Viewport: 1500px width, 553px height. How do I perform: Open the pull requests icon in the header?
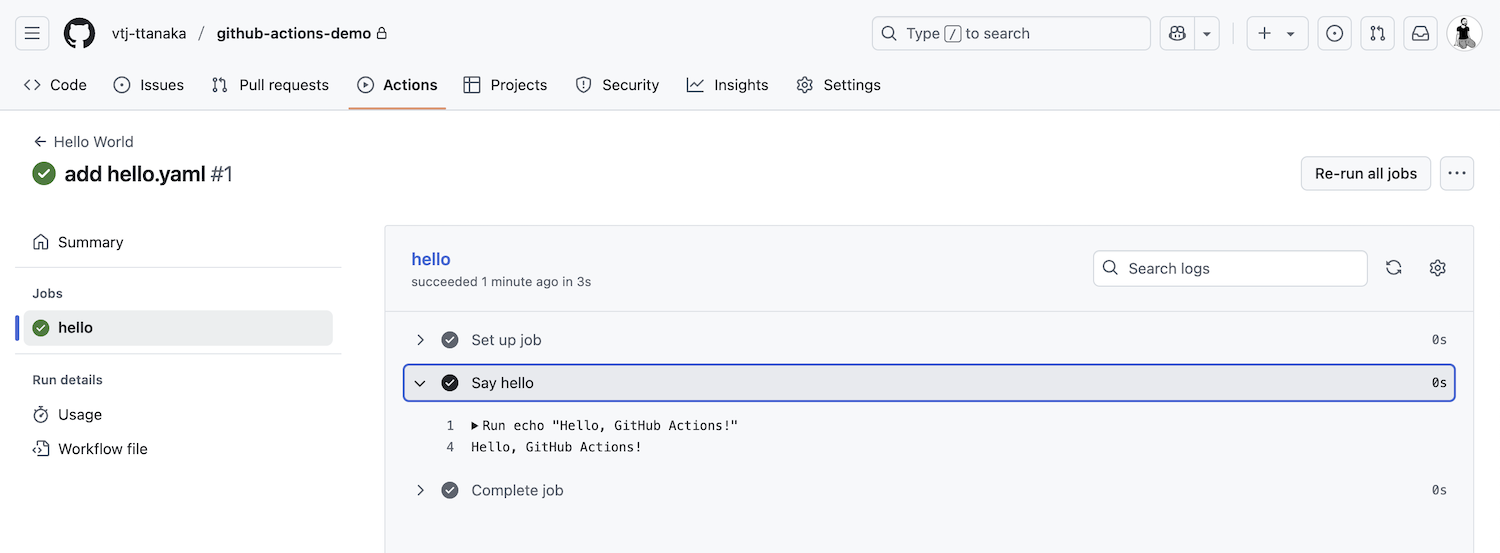(1377, 33)
